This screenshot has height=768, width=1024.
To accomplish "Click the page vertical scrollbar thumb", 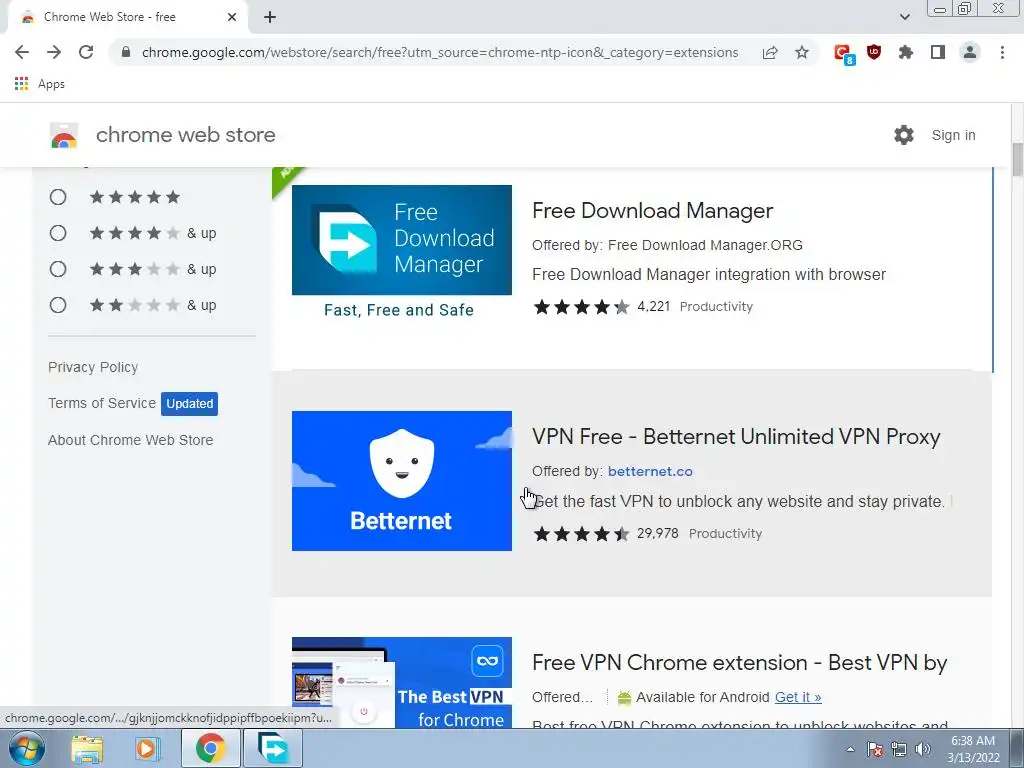I will [1017, 159].
